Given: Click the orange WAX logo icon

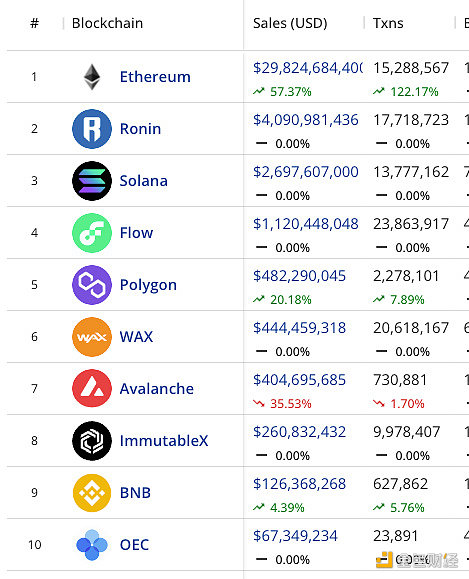Looking at the screenshot, I should (x=92, y=337).
